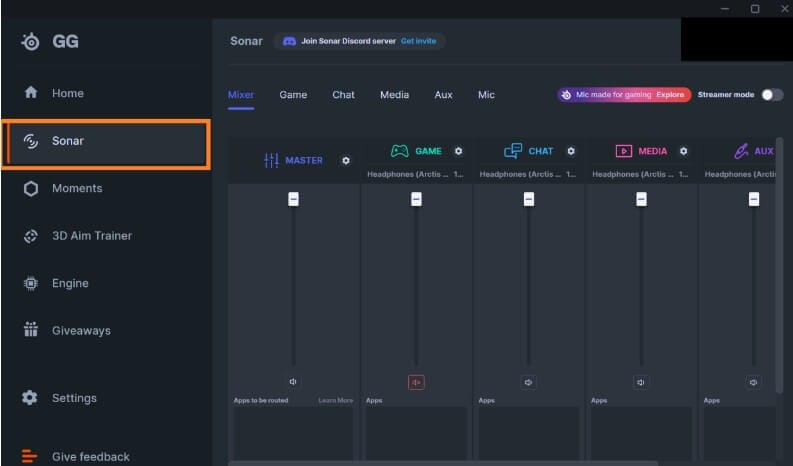Click Explore on Mic made for gaming banner
The height and width of the screenshot is (466, 793).
[670, 95]
